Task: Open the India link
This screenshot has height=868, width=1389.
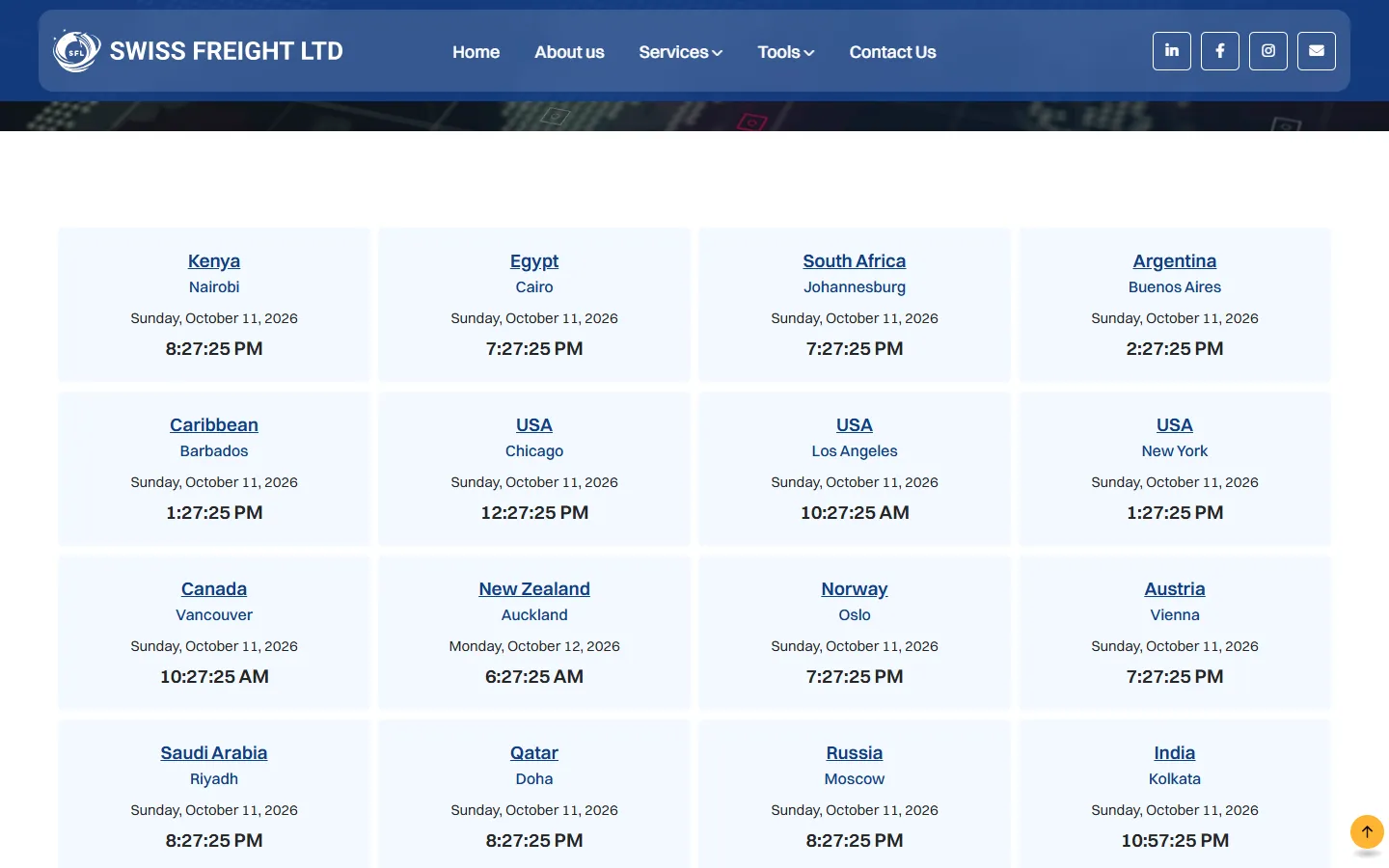Action: click(x=1175, y=753)
